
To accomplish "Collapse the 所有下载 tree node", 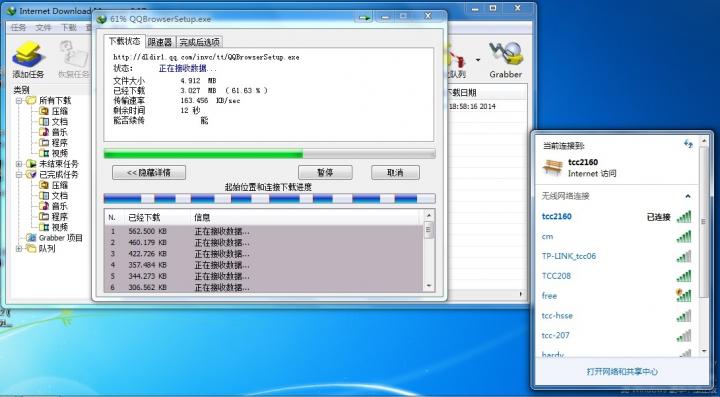I will pyautogui.click(x=19, y=101).
